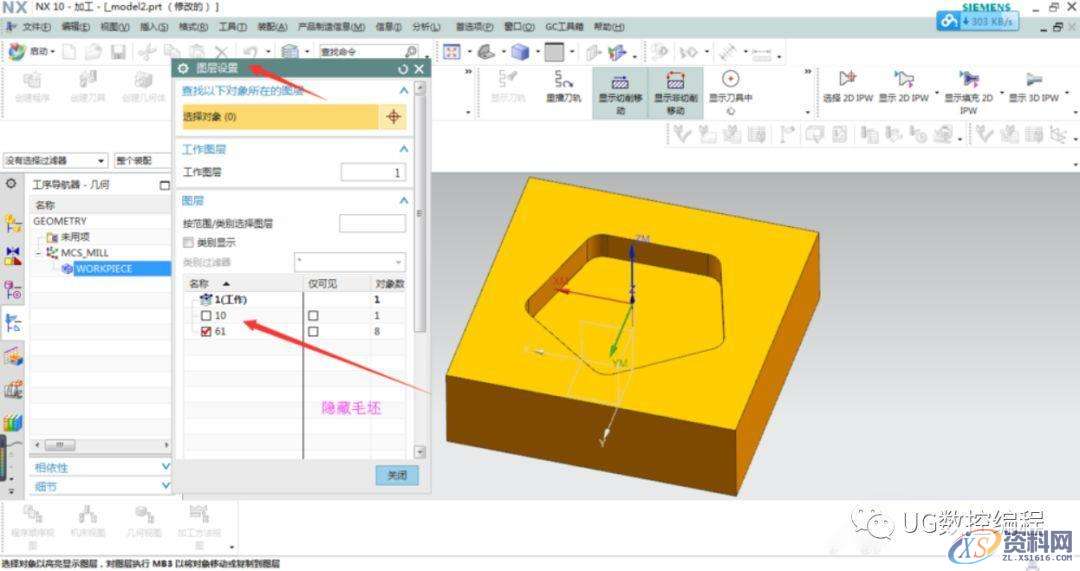Click the select-object crosshair icon in dialog
Image resolution: width=1080 pixels, height=571 pixels.
point(394,117)
